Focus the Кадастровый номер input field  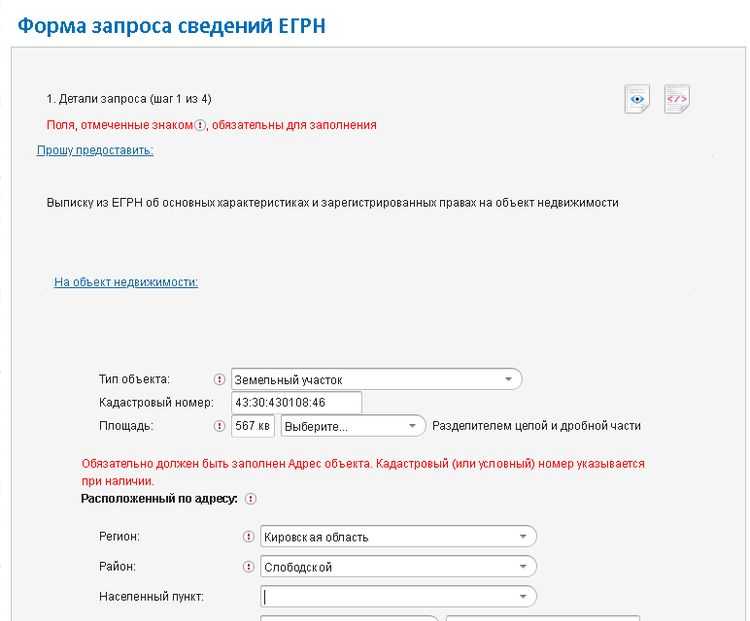pyautogui.click(x=296, y=402)
